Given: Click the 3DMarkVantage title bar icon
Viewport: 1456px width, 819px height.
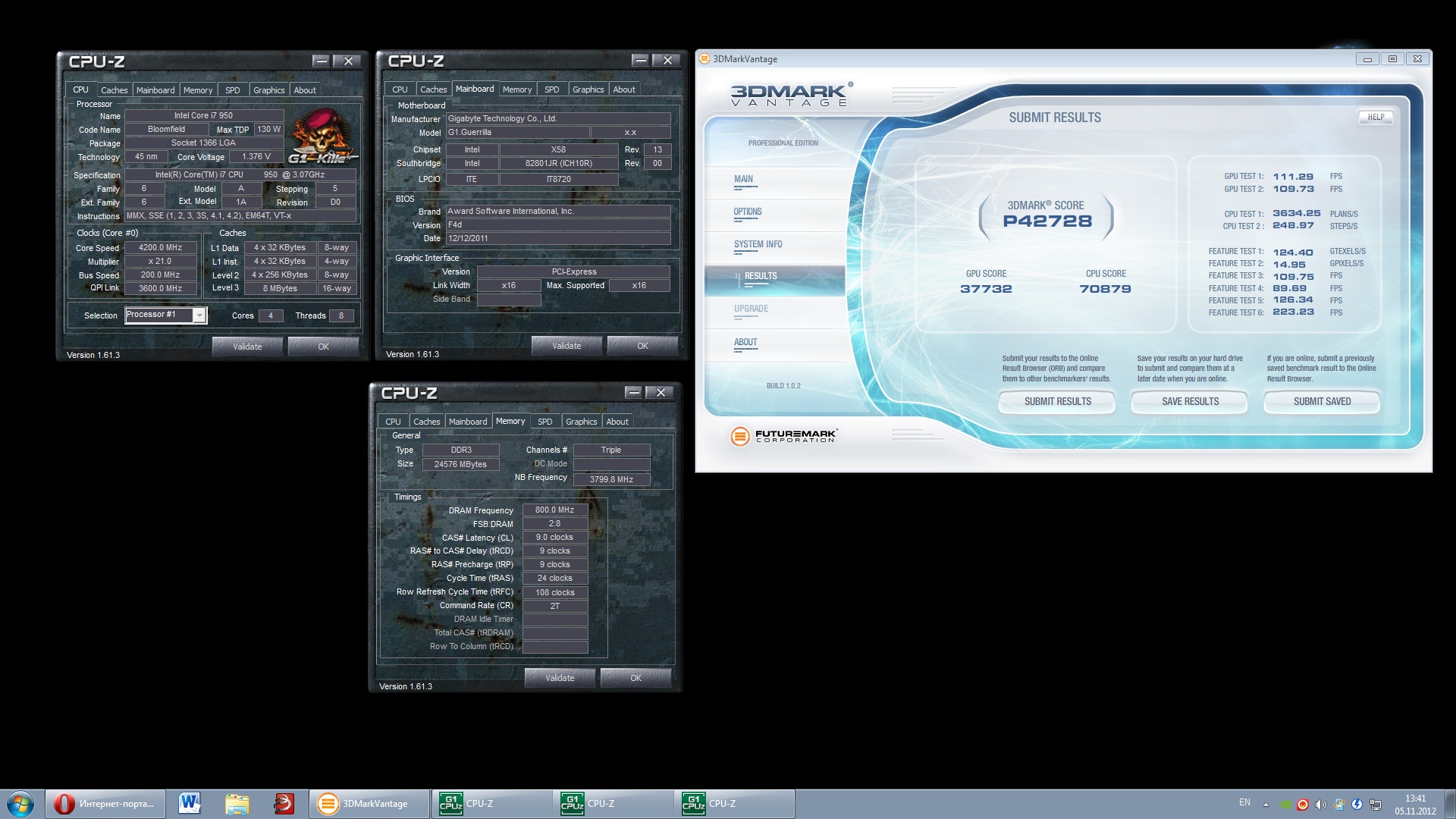Looking at the screenshot, I should click(704, 58).
